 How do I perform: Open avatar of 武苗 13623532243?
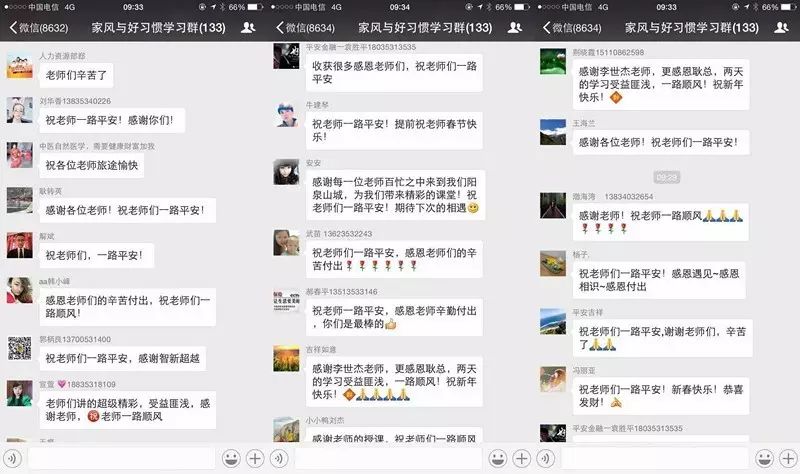286,243
